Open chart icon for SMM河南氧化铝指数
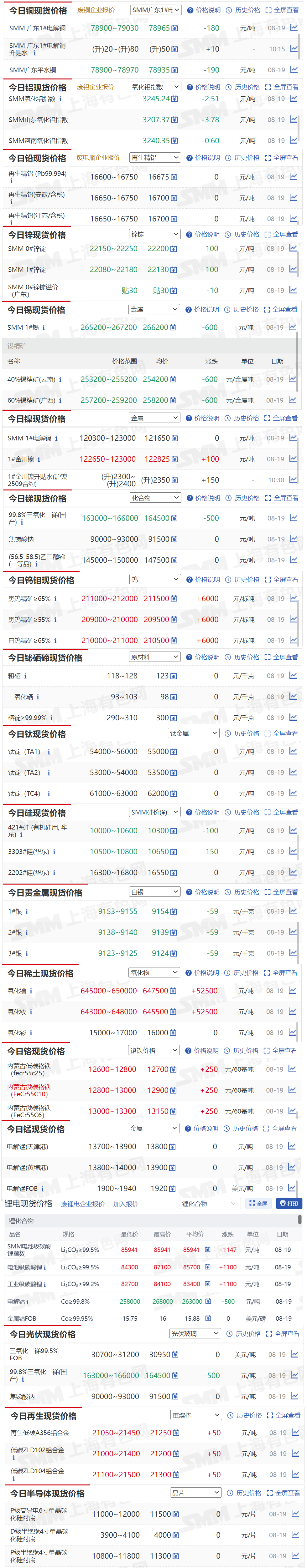This screenshot has width=307, height=1568. [294, 140]
